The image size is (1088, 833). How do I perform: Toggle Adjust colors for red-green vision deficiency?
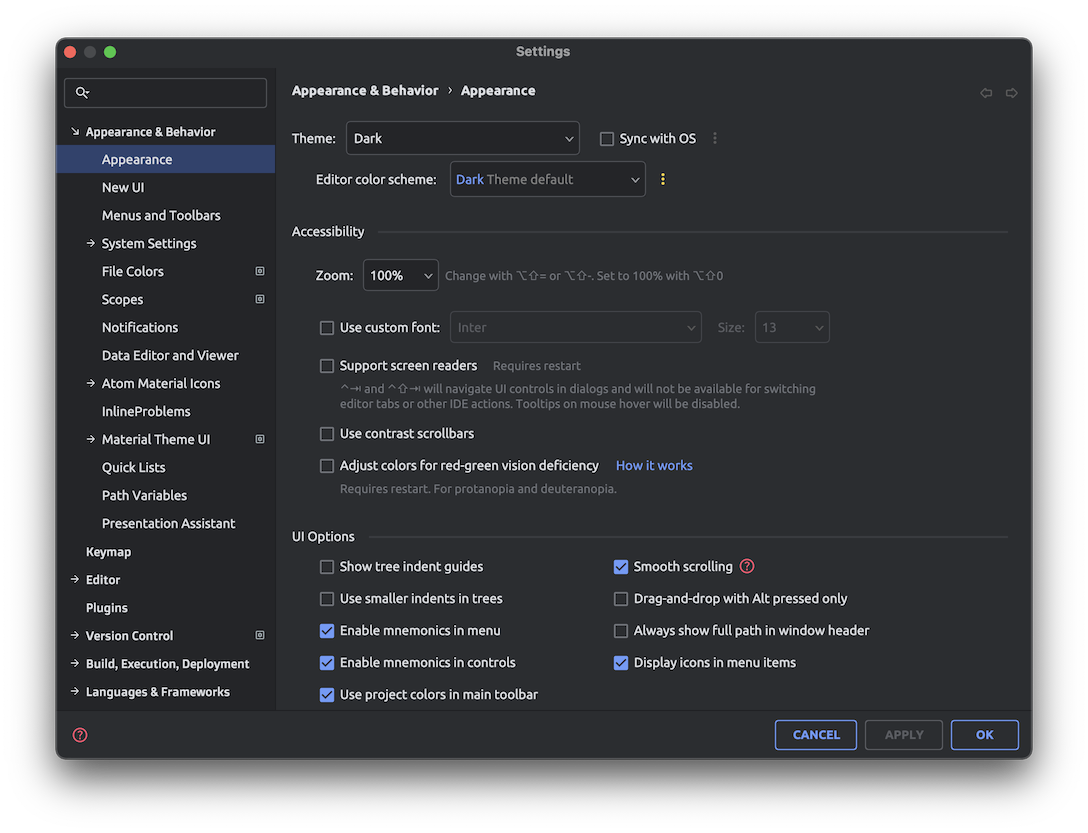click(326, 465)
